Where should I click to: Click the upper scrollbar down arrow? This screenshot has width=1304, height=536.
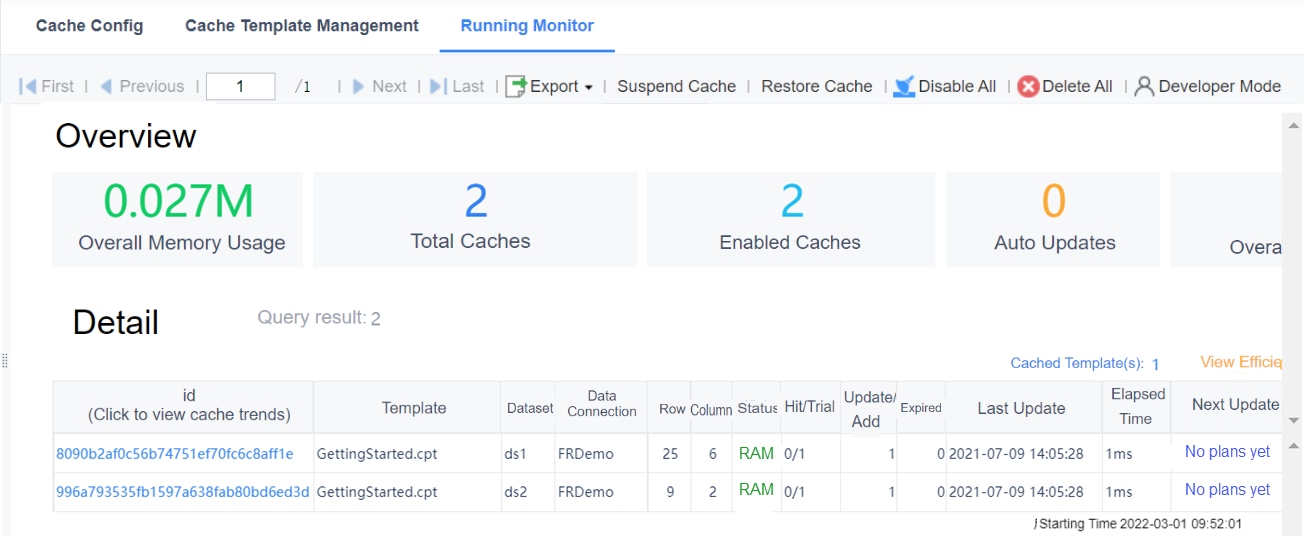[x=1293, y=421]
